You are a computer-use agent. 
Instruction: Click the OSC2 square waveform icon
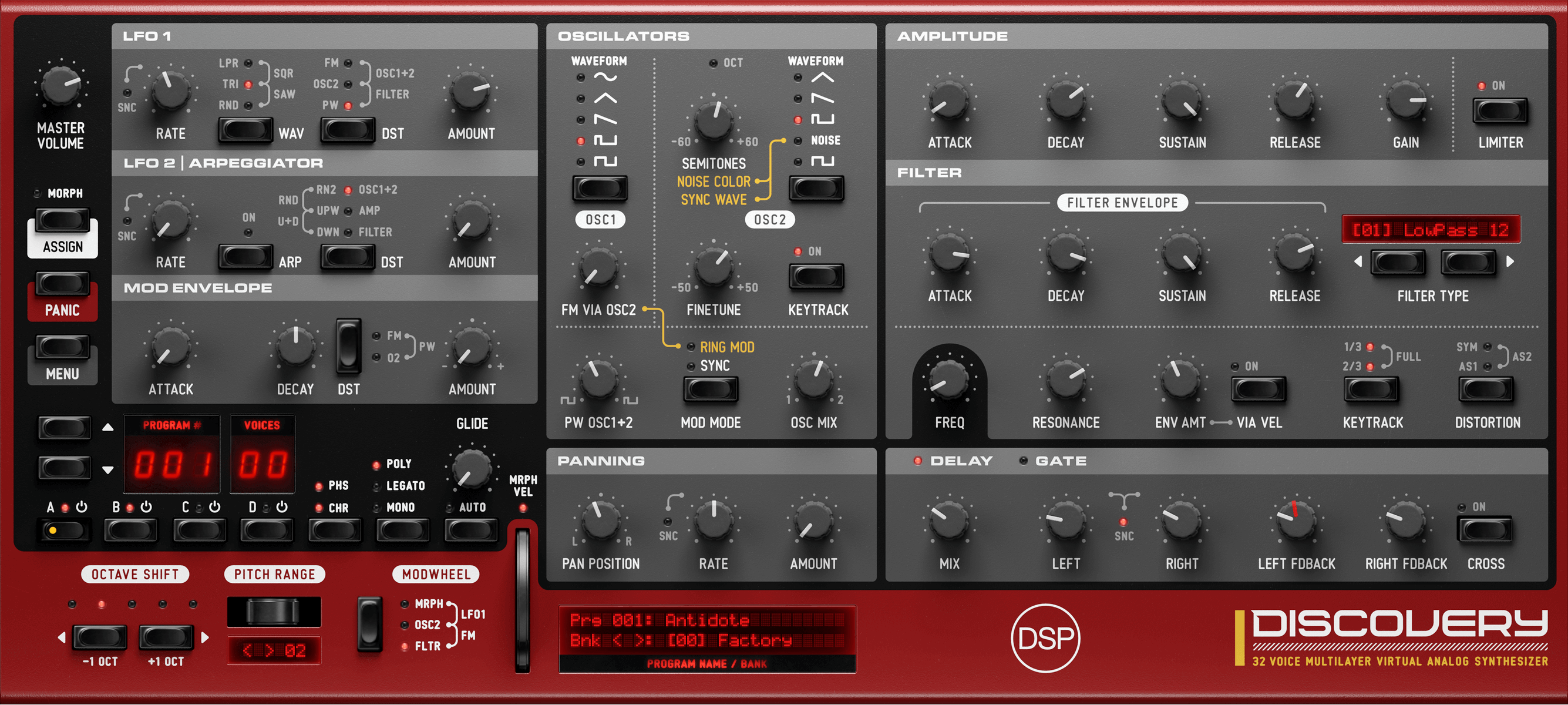[x=822, y=119]
